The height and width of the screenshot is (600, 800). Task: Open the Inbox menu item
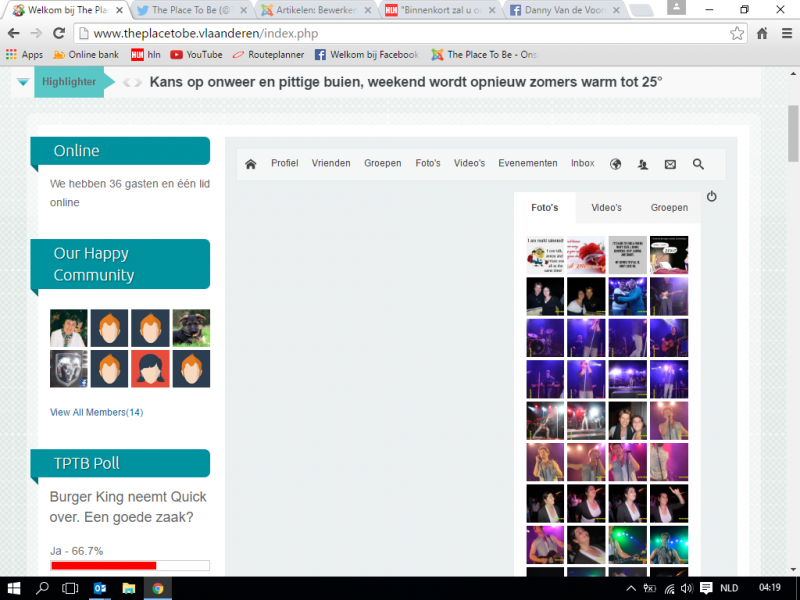[x=583, y=163]
